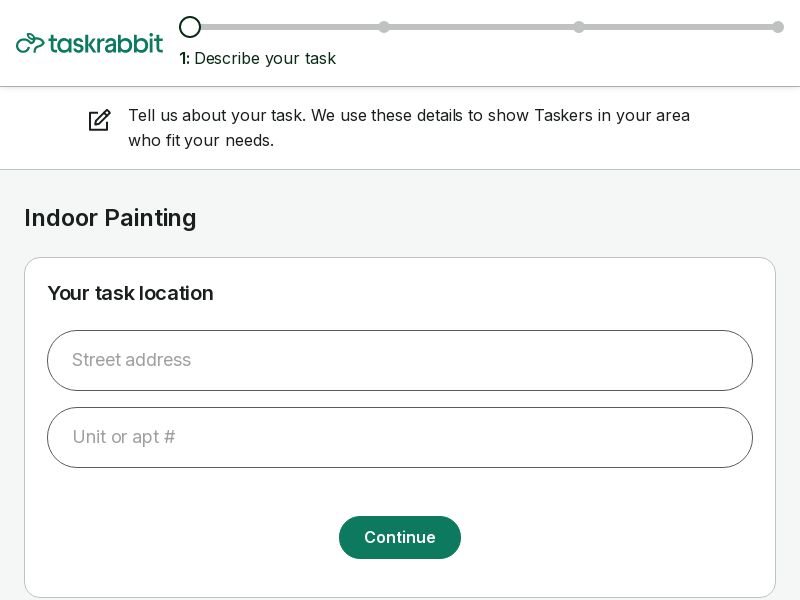
Task: Click the third step indicator dot
Action: 579,27
